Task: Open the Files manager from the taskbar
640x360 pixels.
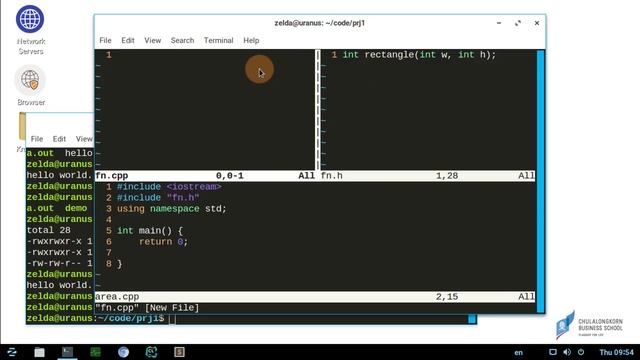Action: pyautogui.click(x=39, y=352)
